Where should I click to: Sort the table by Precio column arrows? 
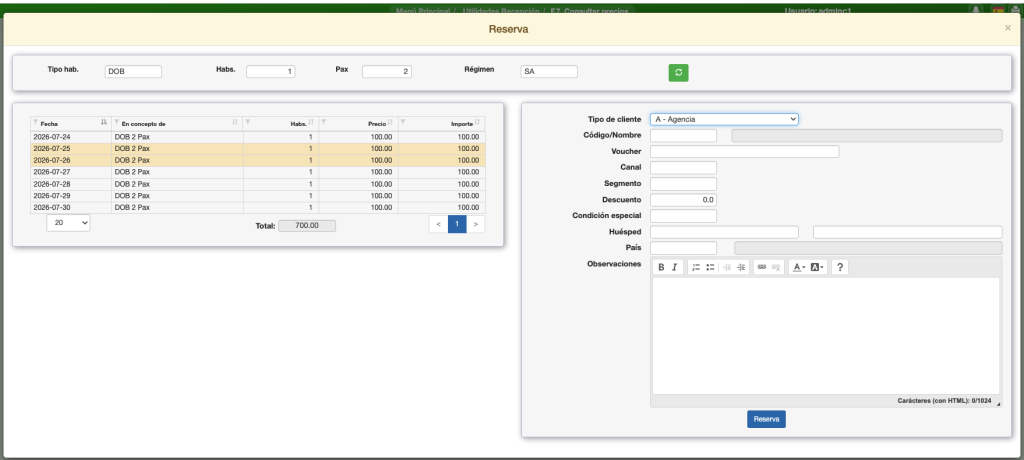point(391,122)
